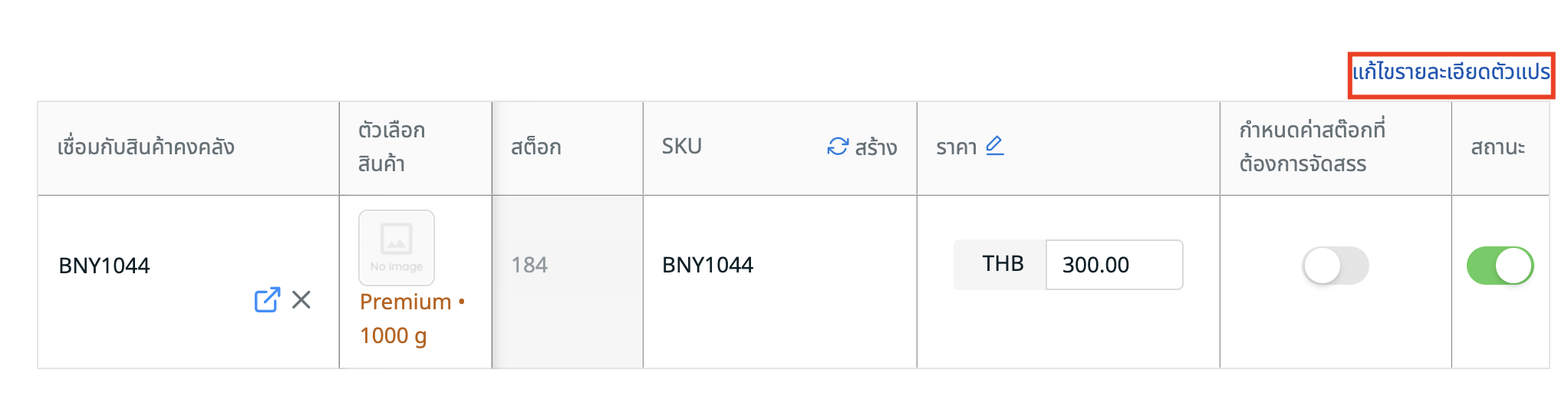
Task: Turn off the green สถานะ toggle
Action: (x=1500, y=266)
